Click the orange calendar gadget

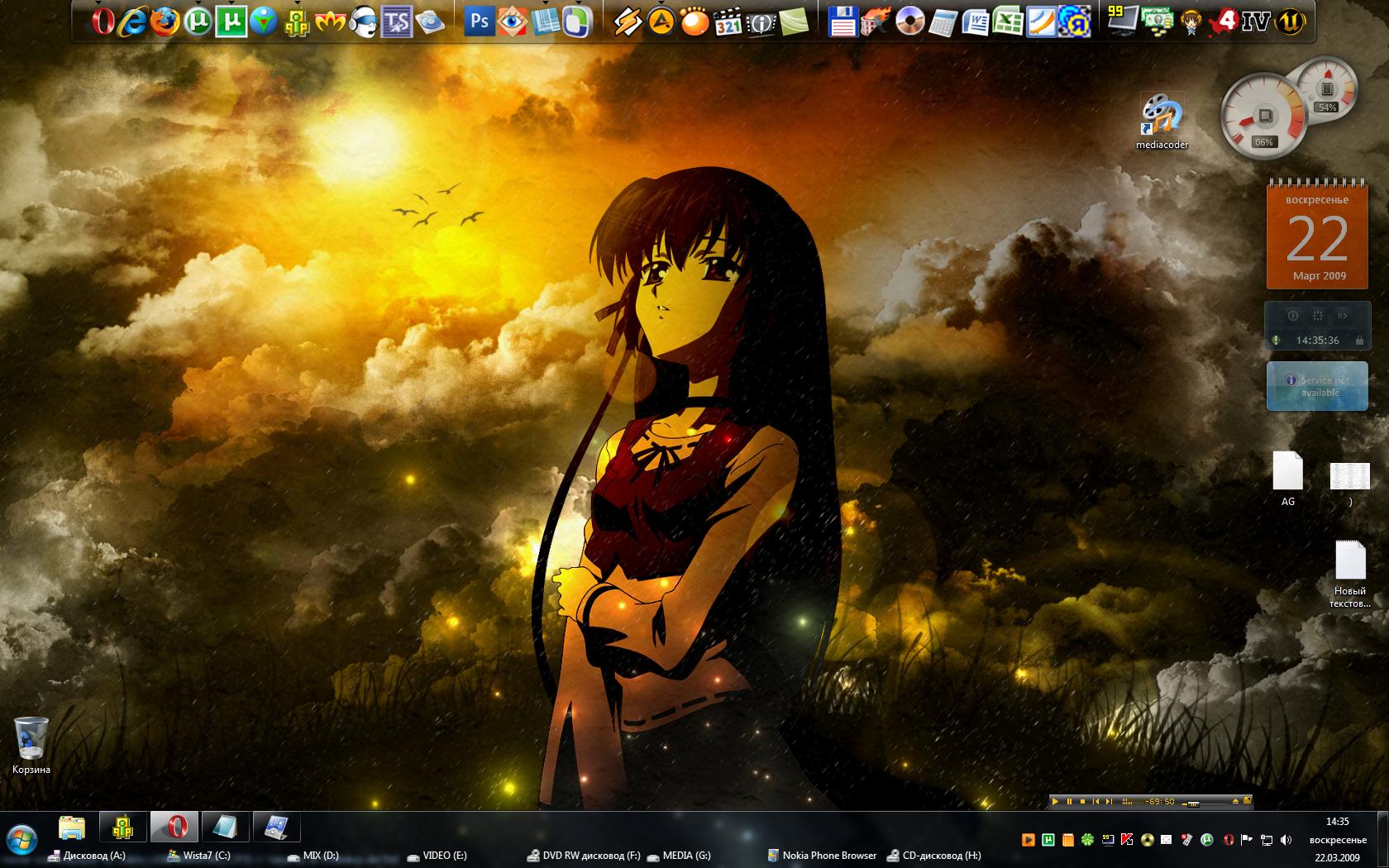[x=1317, y=233]
